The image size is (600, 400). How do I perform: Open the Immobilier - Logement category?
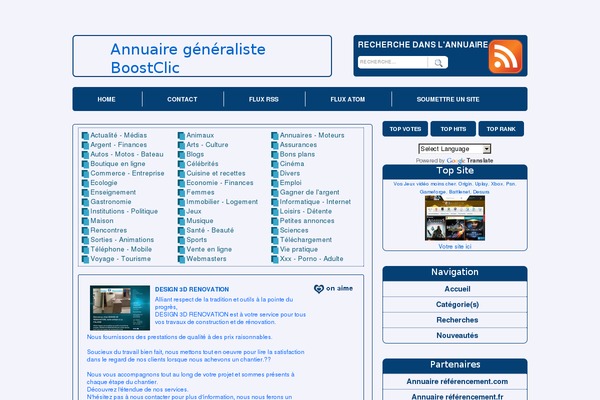(x=222, y=202)
